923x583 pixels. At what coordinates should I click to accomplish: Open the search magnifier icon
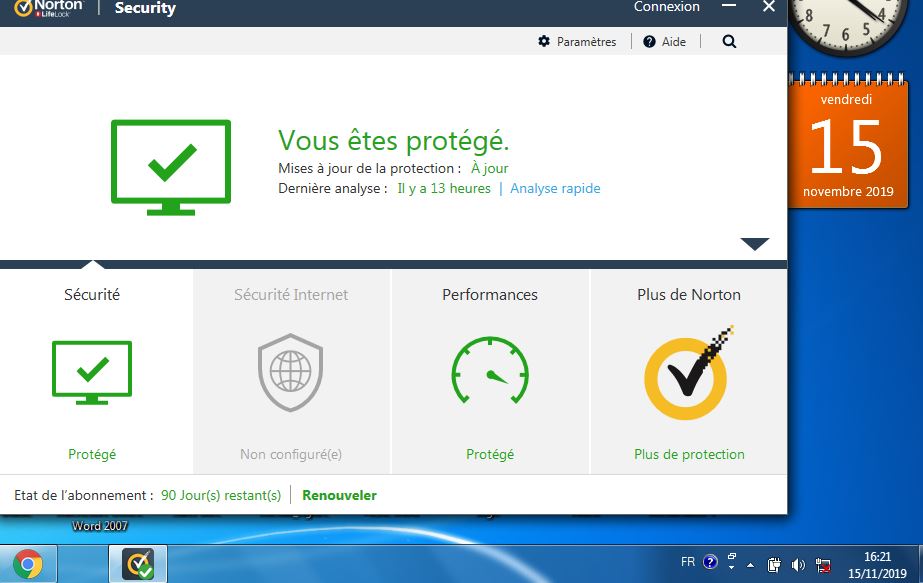point(729,41)
